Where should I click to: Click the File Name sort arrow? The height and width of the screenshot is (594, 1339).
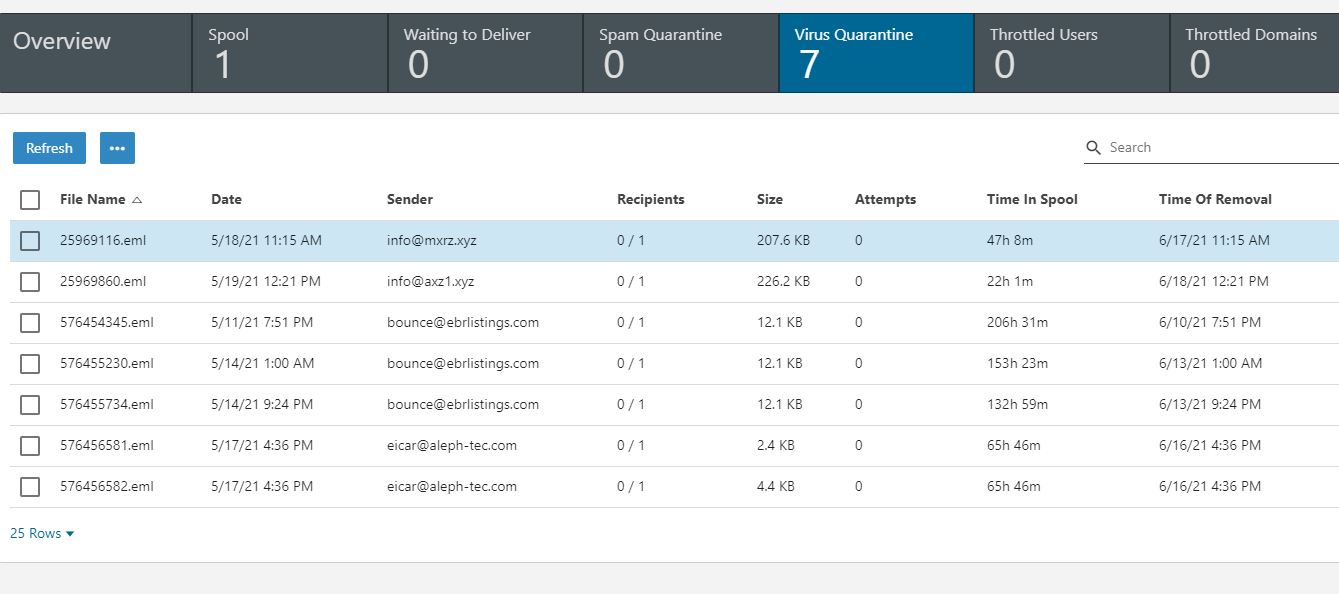(137, 200)
